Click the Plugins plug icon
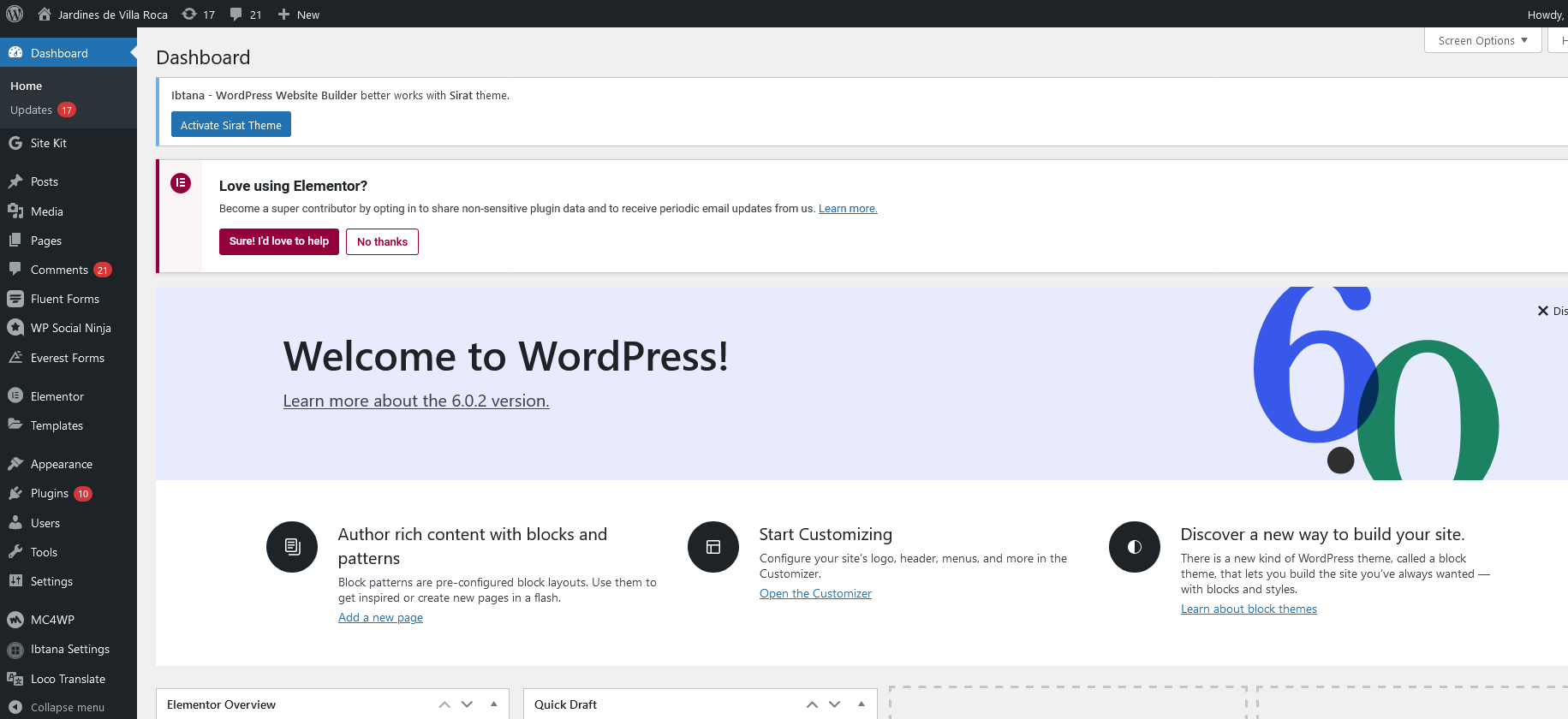This screenshot has width=1568, height=719. click(x=15, y=493)
